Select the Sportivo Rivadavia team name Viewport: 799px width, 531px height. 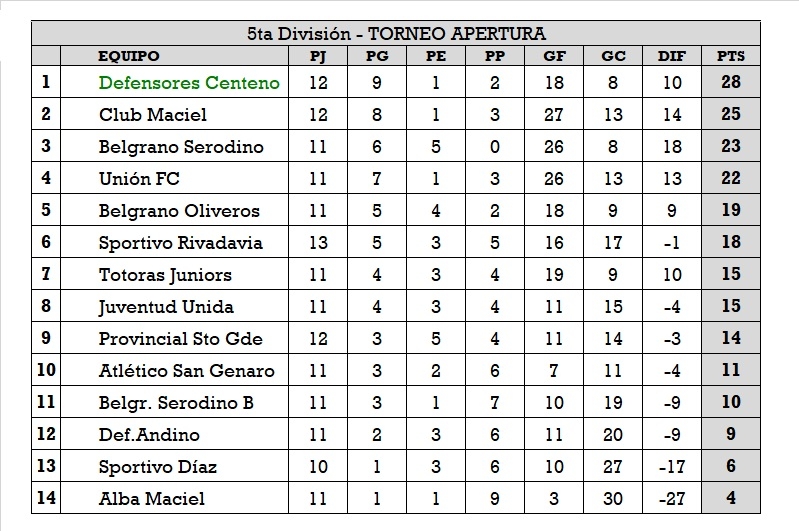[181, 243]
